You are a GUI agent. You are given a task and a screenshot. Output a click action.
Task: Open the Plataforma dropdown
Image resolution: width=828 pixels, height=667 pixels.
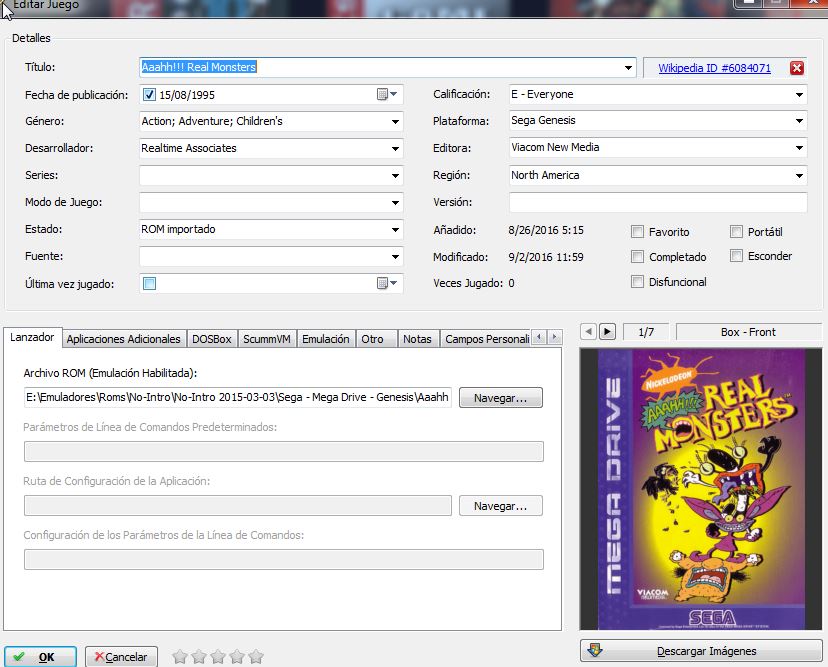tap(799, 120)
